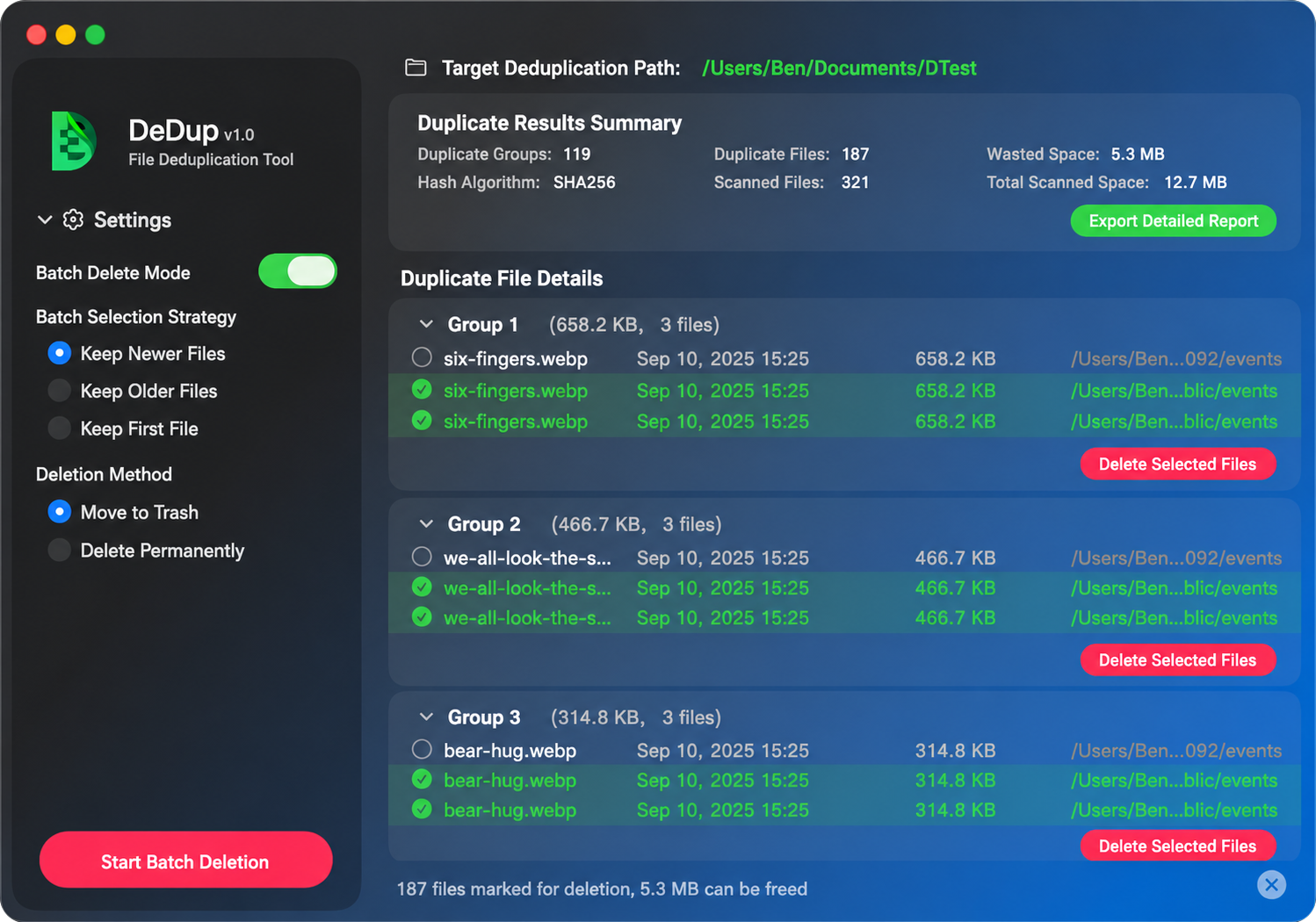Select the Keep Newer Files radio button
Screen dimensions: 1316x922
pos(59,353)
